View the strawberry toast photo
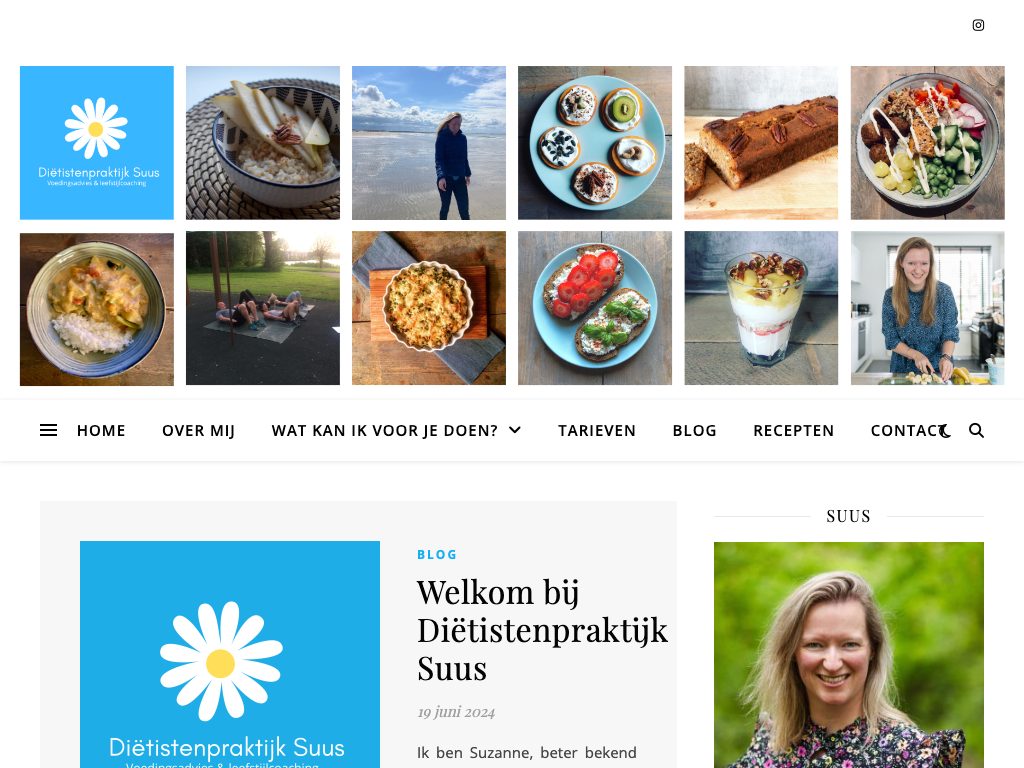The width and height of the screenshot is (1024, 768). (595, 308)
